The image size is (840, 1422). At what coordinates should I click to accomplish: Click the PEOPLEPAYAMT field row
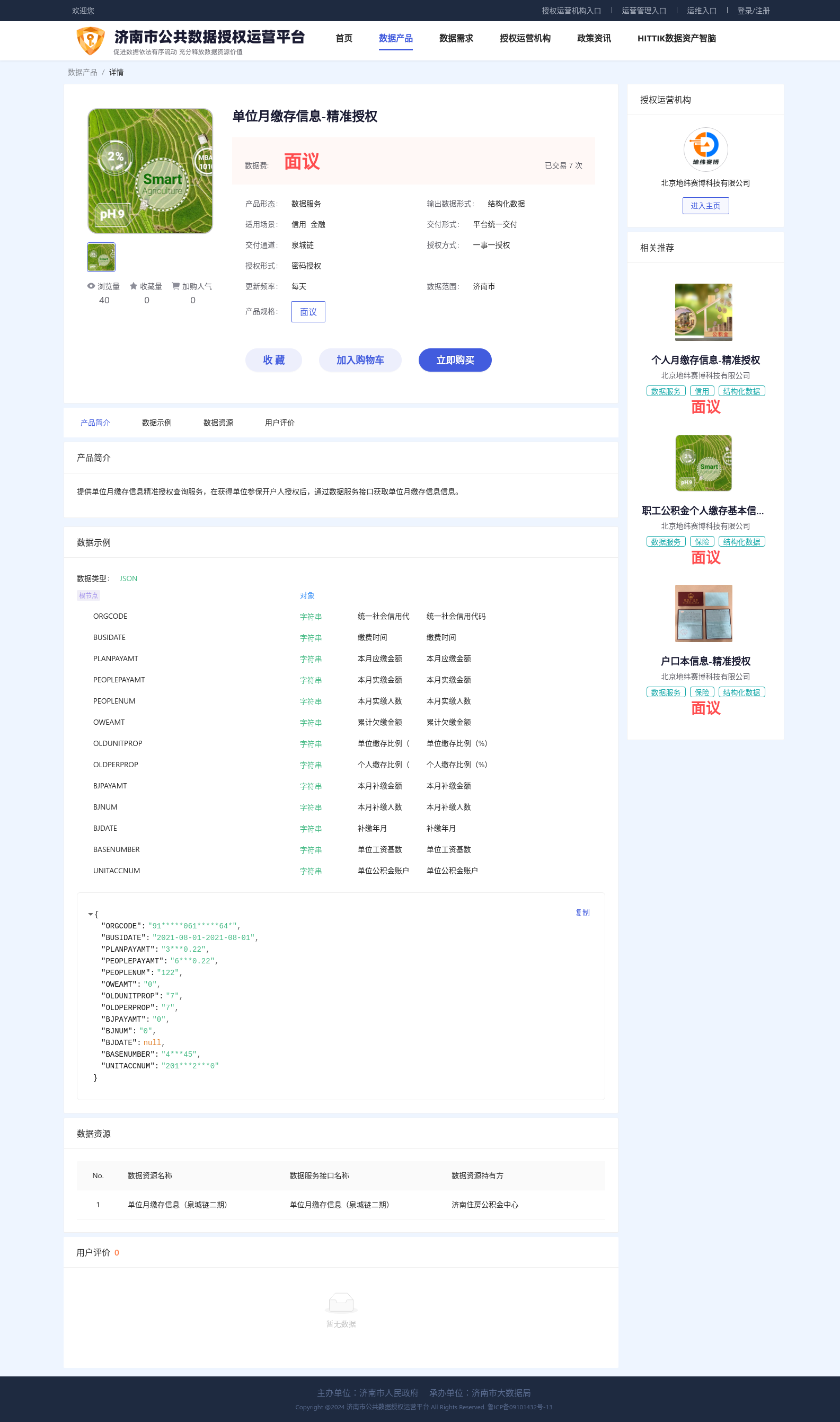pyautogui.click(x=341, y=680)
